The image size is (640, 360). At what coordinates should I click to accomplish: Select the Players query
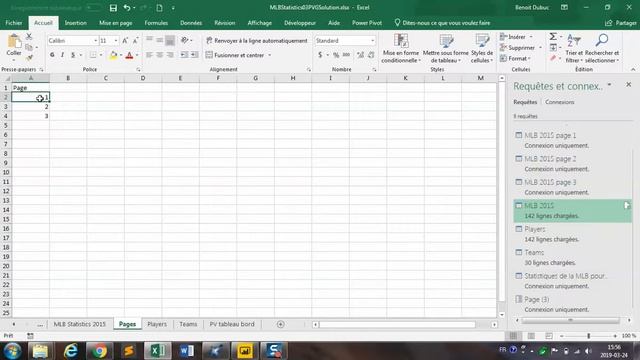pyautogui.click(x=572, y=234)
